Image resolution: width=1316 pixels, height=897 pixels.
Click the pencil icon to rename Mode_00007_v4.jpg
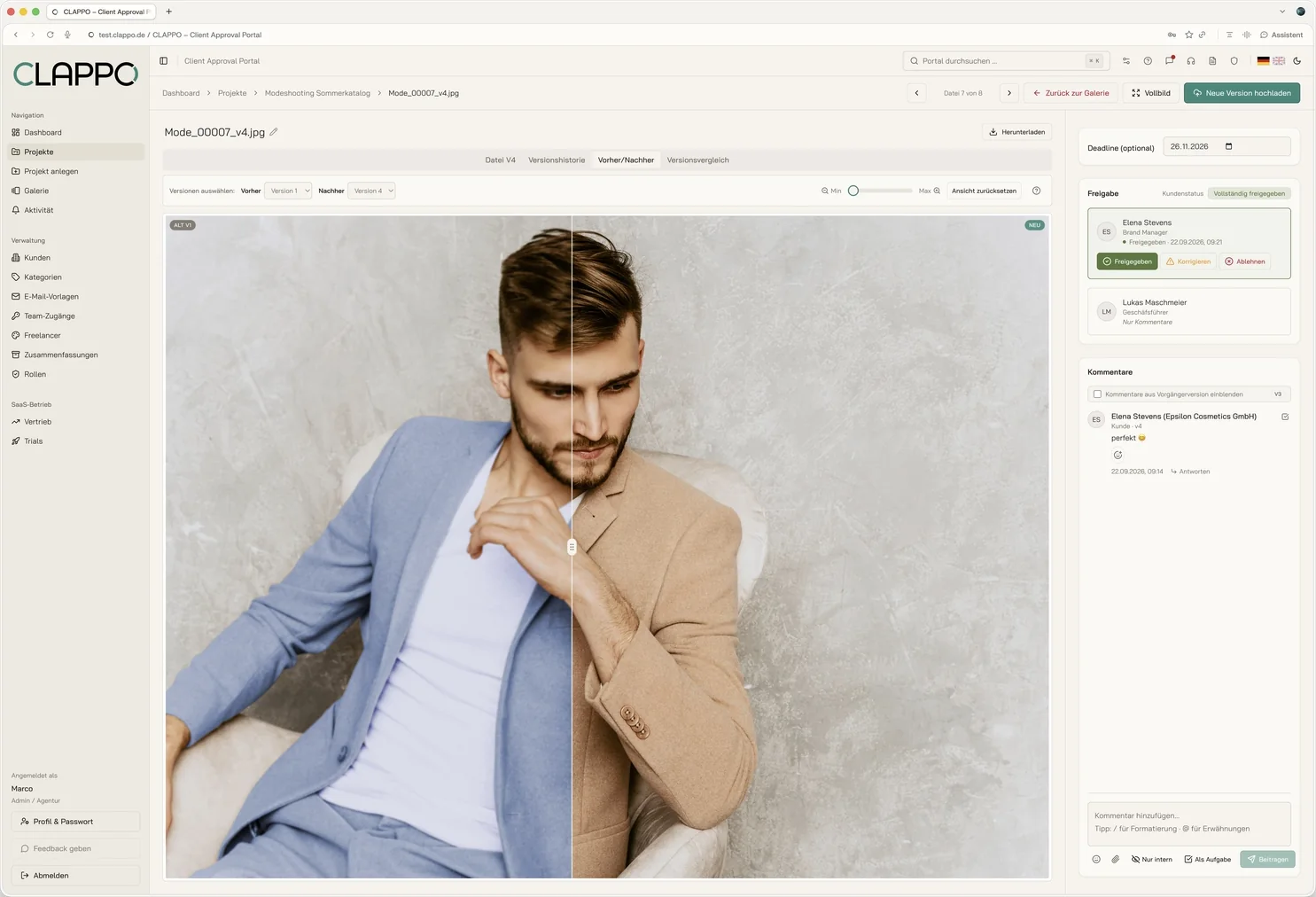pos(274,132)
